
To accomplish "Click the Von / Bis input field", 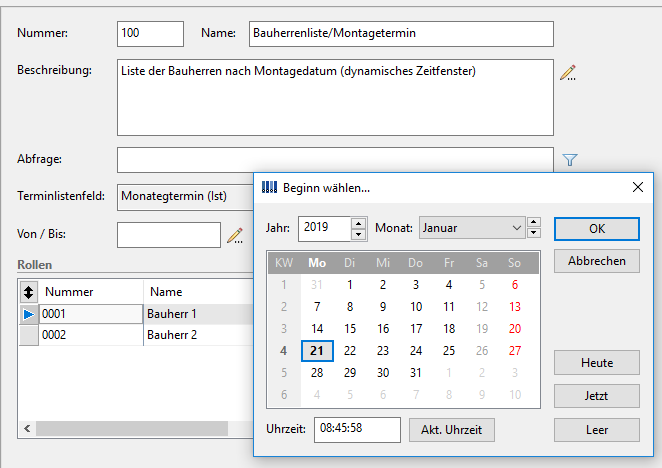I will pyautogui.click(x=169, y=235).
